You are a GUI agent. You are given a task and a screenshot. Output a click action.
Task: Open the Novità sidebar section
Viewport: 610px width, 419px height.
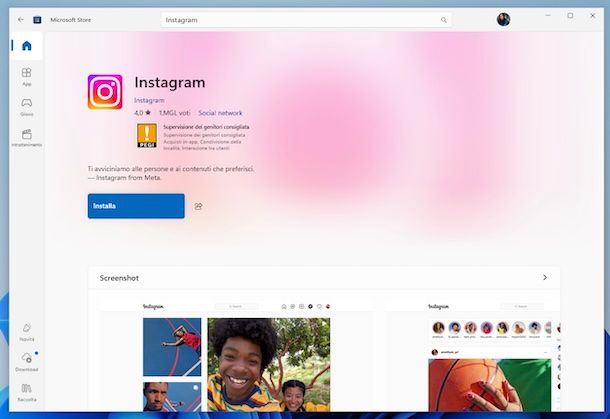pos(26,332)
